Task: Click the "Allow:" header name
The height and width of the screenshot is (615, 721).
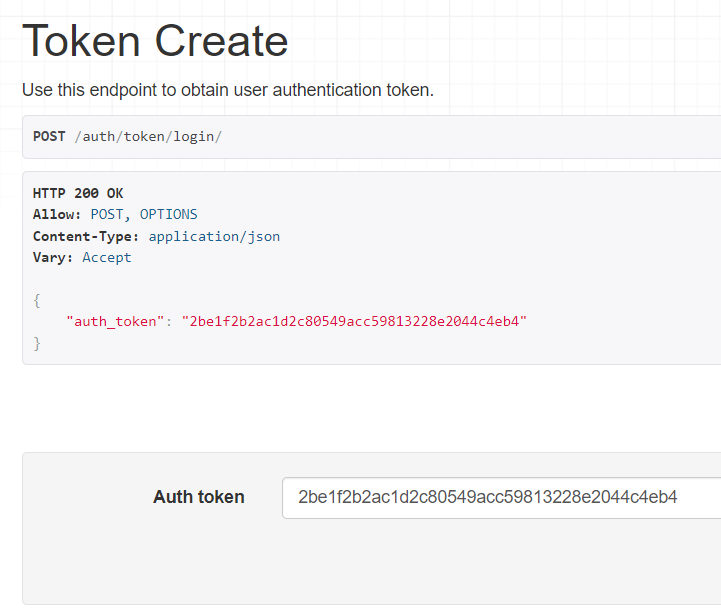Action: [x=57, y=214]
